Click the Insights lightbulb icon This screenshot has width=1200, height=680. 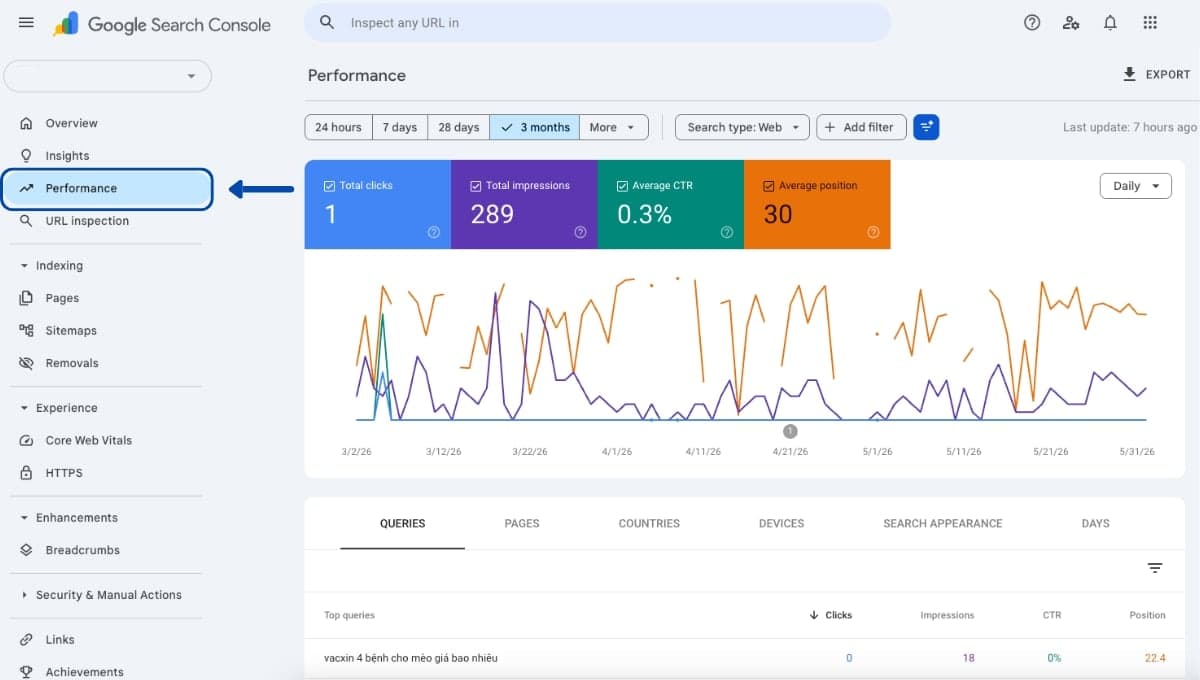click(27, 156)
